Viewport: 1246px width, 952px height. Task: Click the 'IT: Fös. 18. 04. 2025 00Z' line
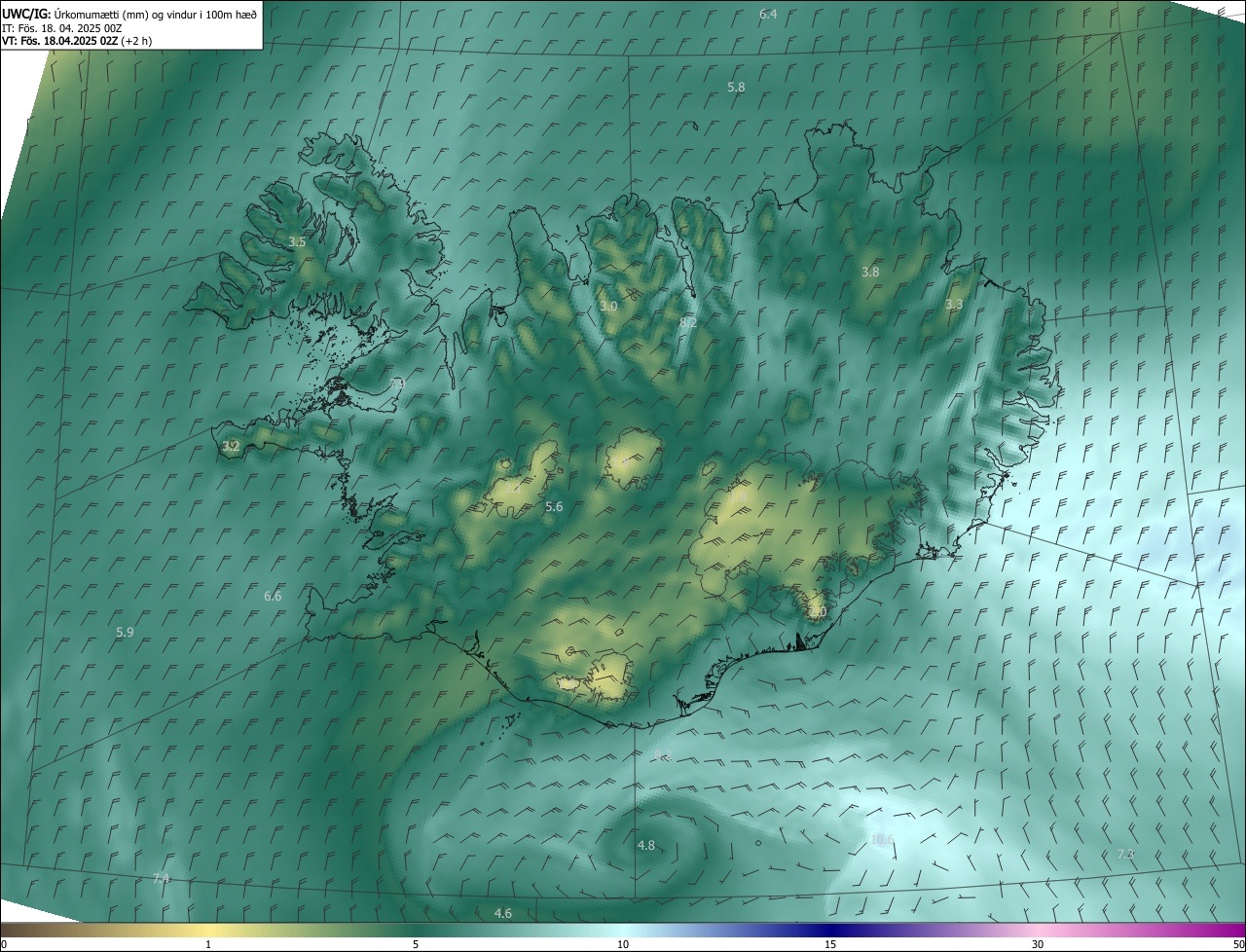pyautogui.click(x=62, y=28)
